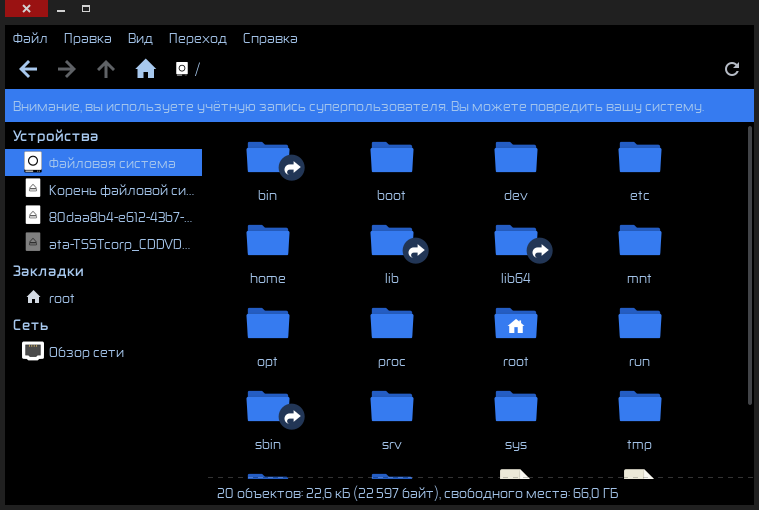This screenshot has height=510, width=759.
Task: Go back with the left arrow
Action: 28,69
